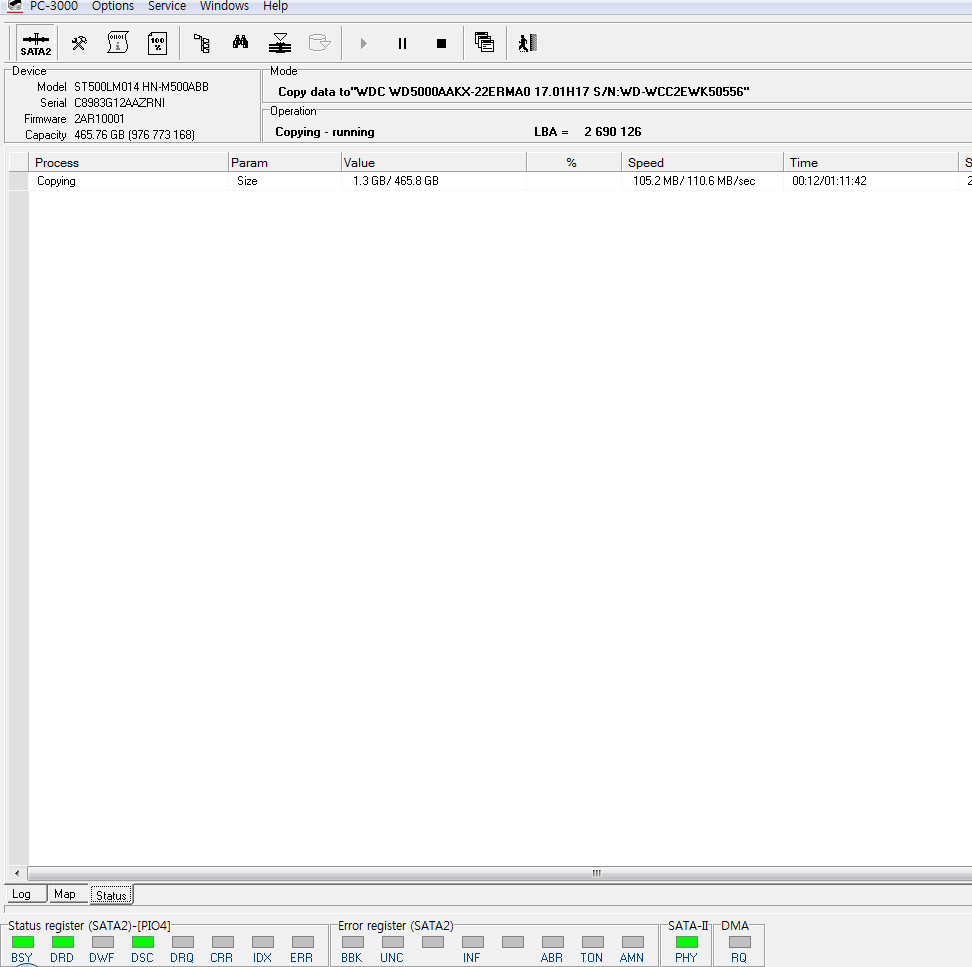
Task: Stop the copying process
Action: (x=441, y=43)
